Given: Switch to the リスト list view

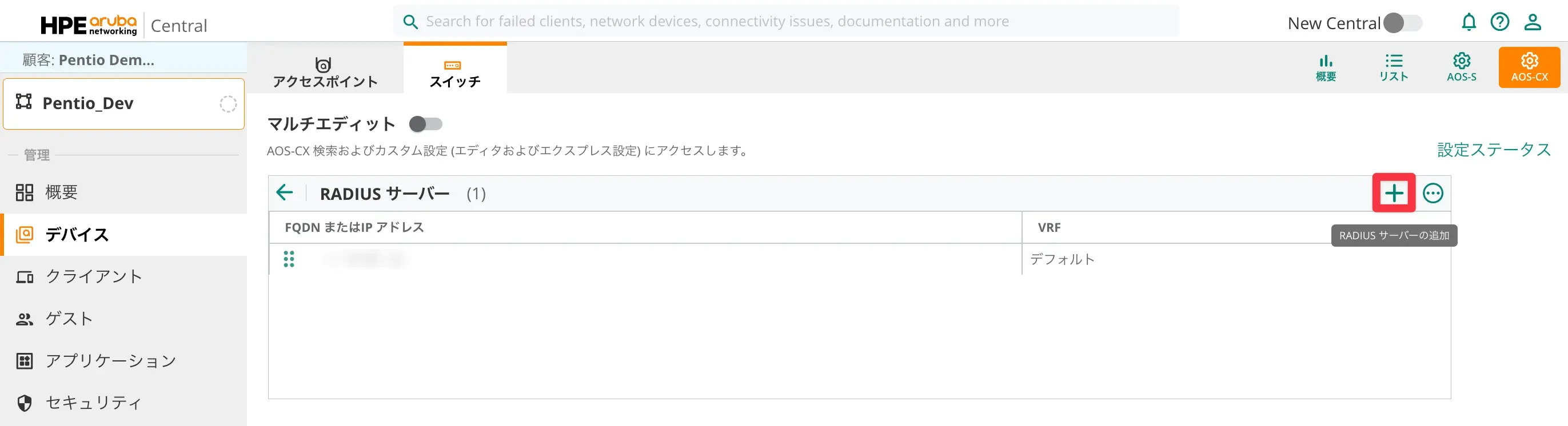Looking at the screenshot, I should [x=1393, y=67].
